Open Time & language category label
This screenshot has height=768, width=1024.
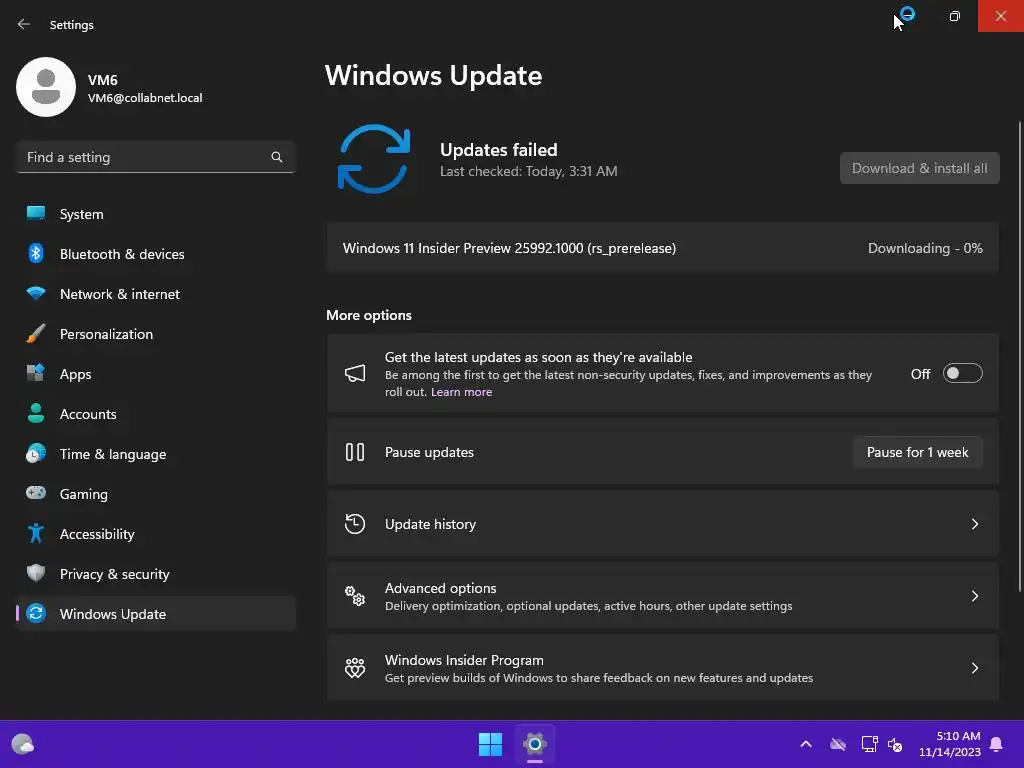tap(113, 454)
